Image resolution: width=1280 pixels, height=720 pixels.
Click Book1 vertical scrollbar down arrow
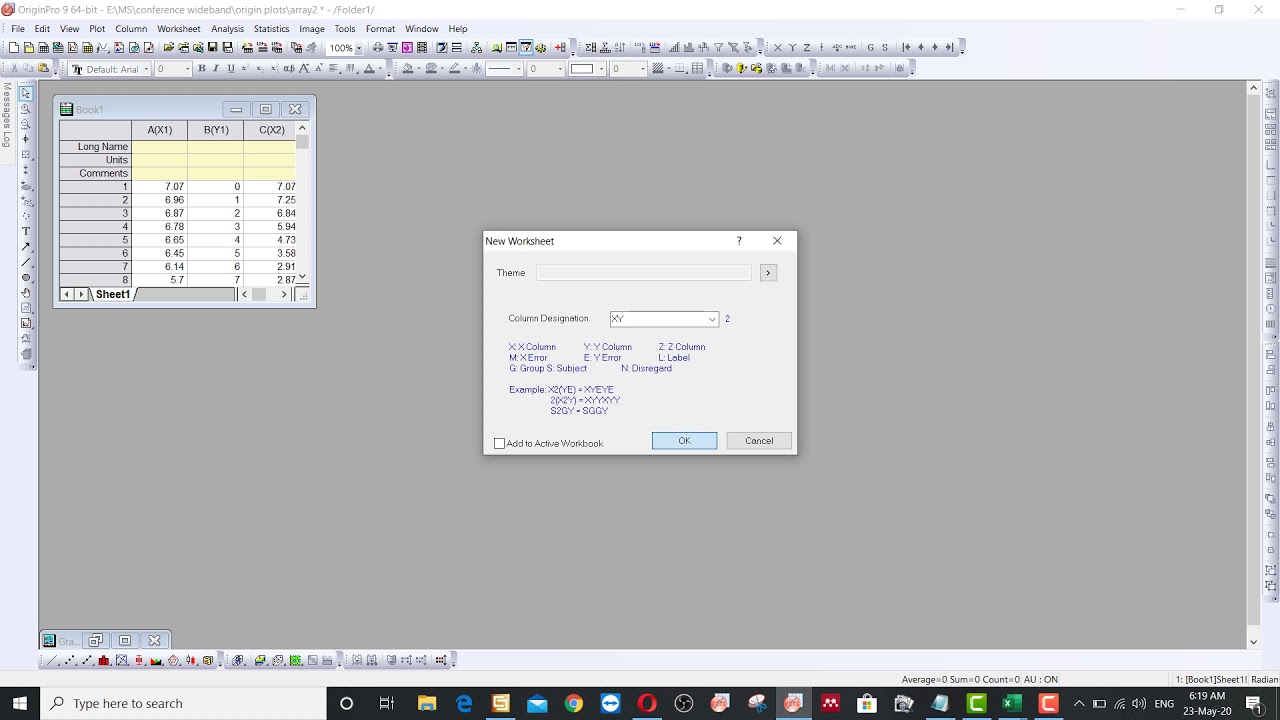click(x=302, y=278)
